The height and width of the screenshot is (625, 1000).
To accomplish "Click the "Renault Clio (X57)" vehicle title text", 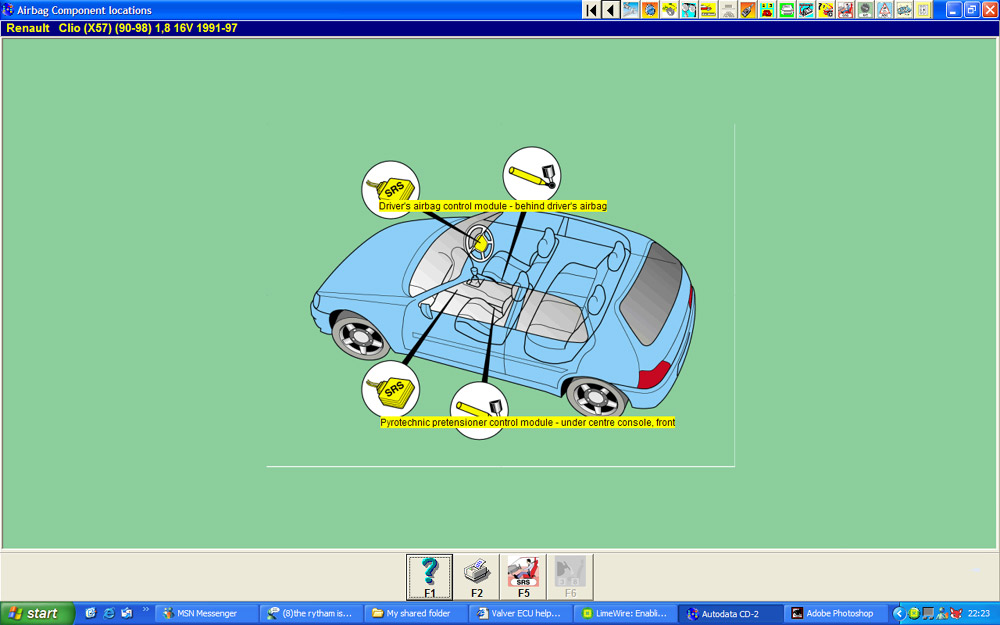I will coord(59,28).
